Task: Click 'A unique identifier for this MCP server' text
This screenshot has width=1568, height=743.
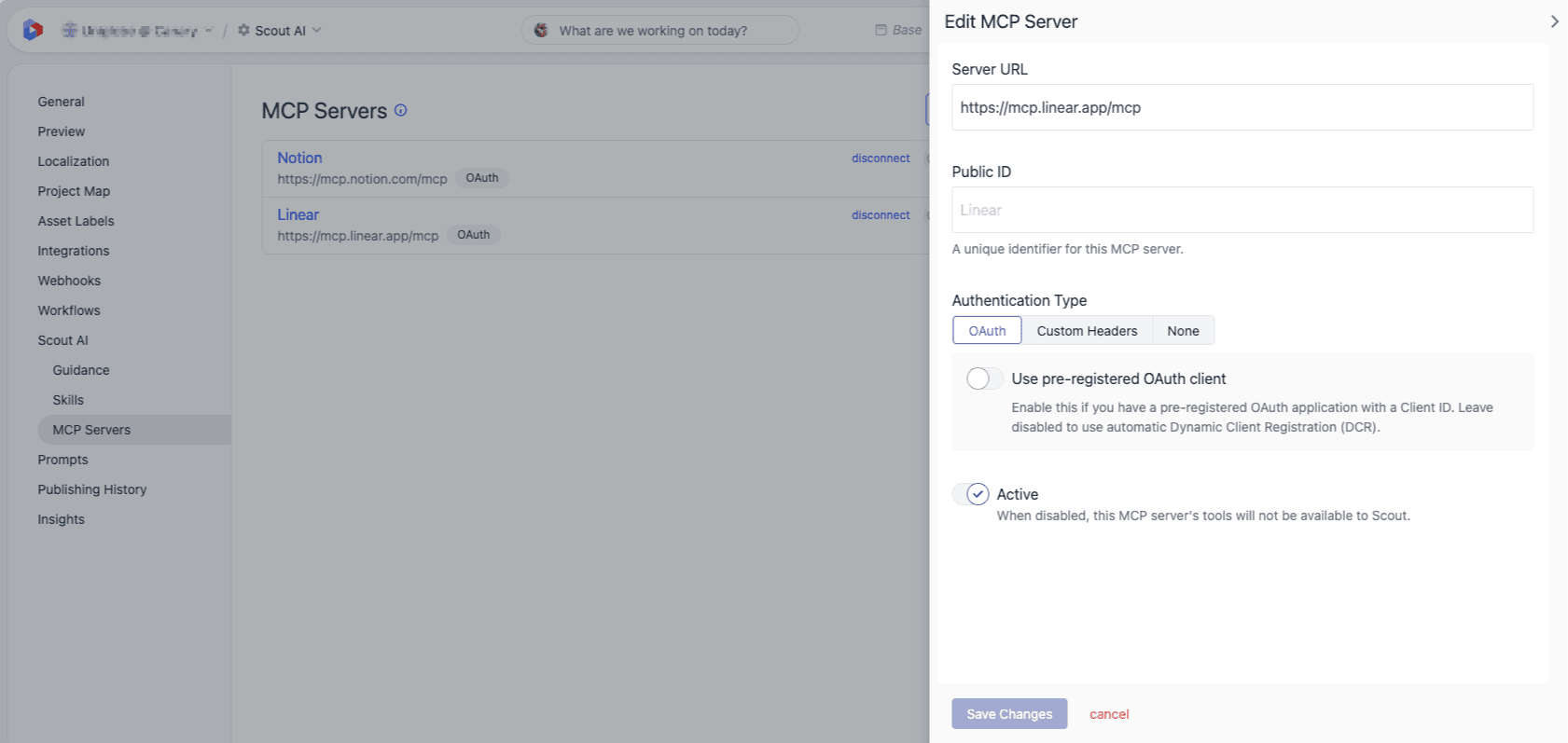Action: 1067,249
